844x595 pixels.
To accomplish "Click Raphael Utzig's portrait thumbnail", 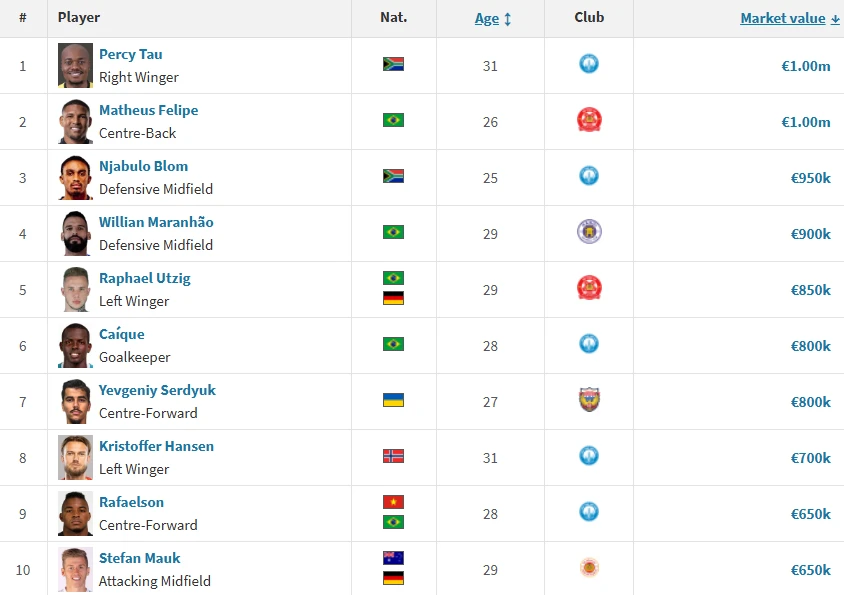I will 76,289.
